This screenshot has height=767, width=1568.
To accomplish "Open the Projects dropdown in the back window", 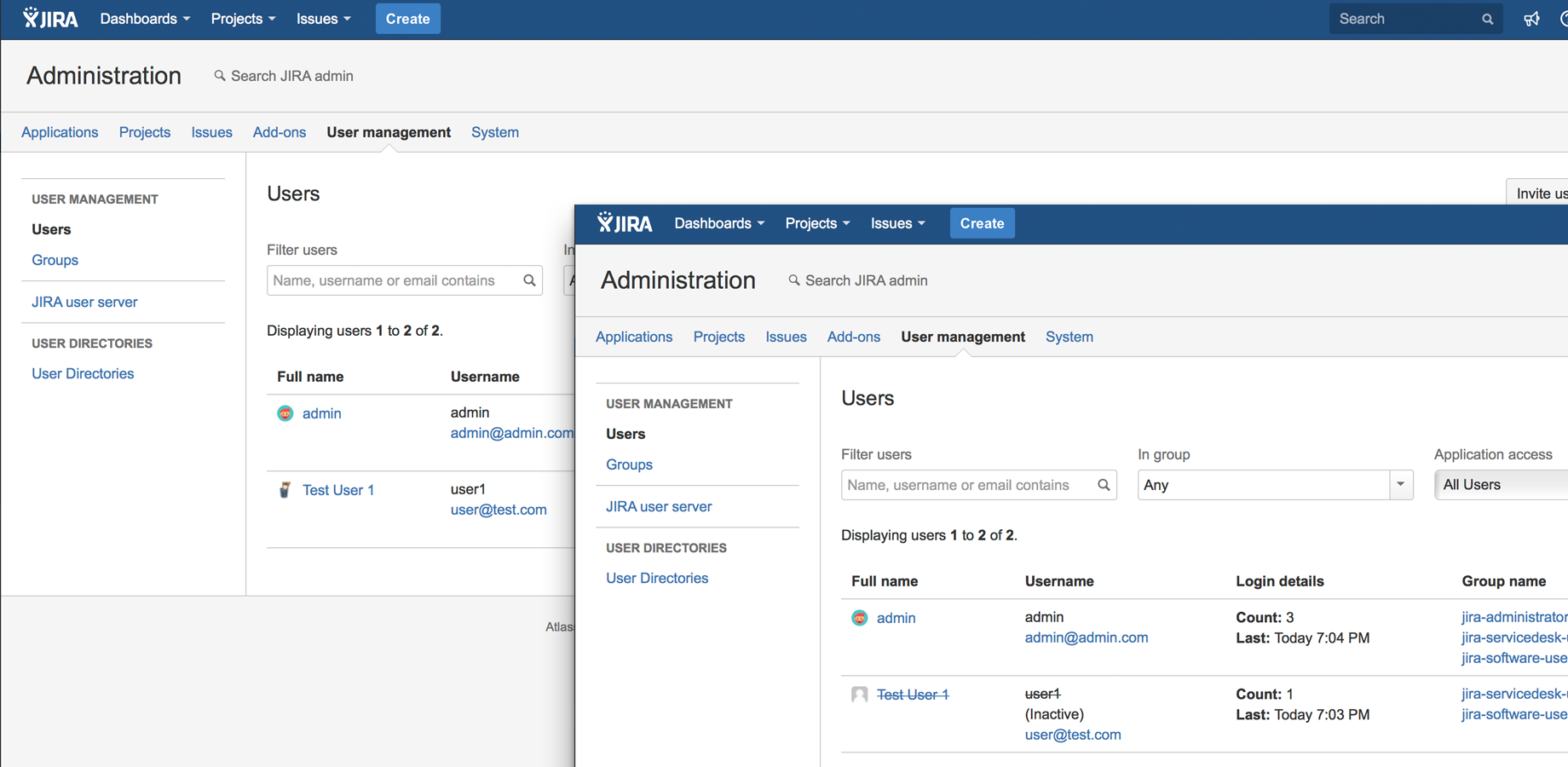I will pyautogui.click(x=243, y=19).
